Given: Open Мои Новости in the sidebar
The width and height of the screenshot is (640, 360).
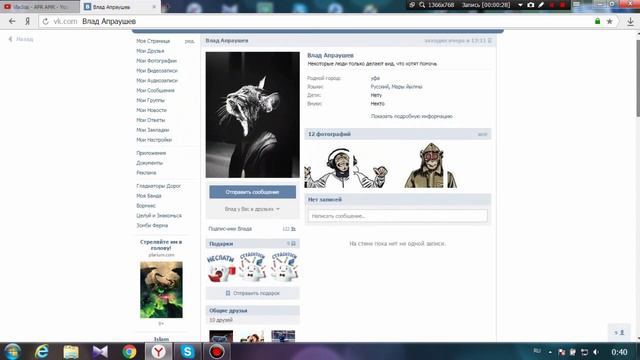Looking at the screenshot, I should pos(151,110).
